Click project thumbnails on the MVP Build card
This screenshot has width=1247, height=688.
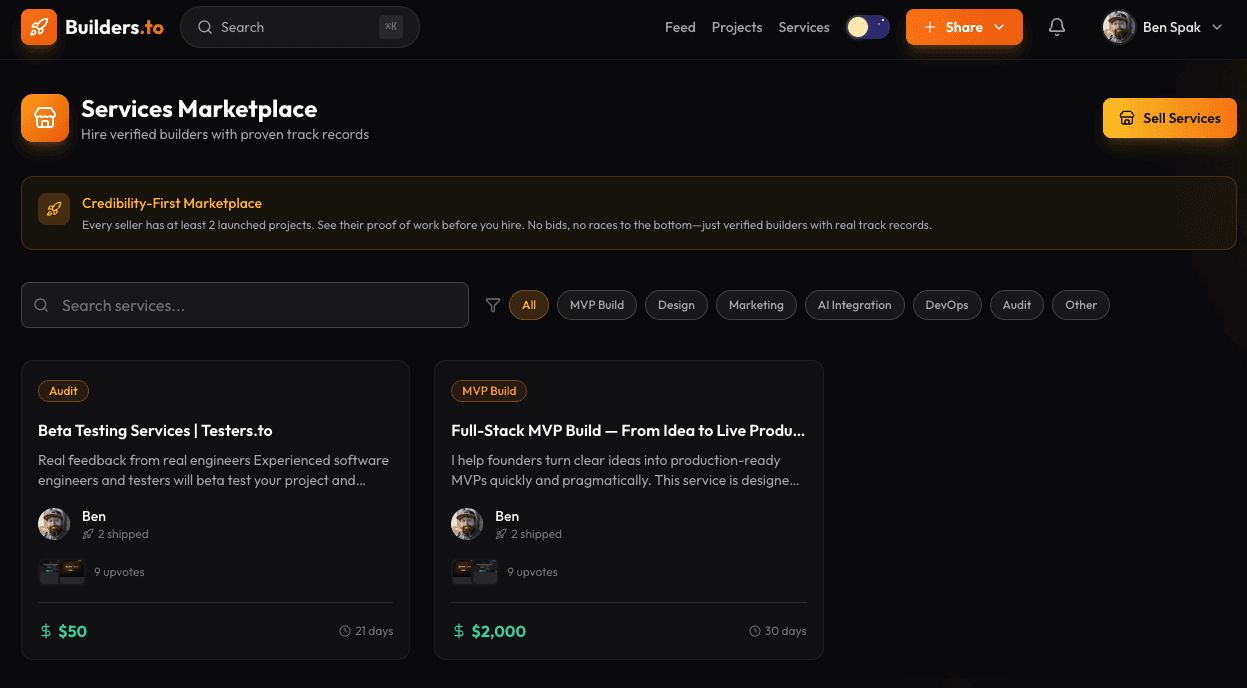(475, 571)
